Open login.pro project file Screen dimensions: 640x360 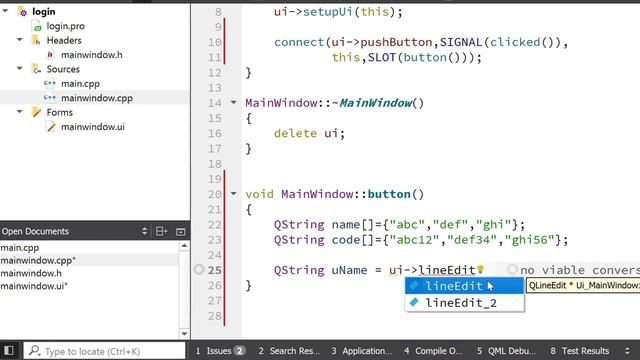[66, 26]
